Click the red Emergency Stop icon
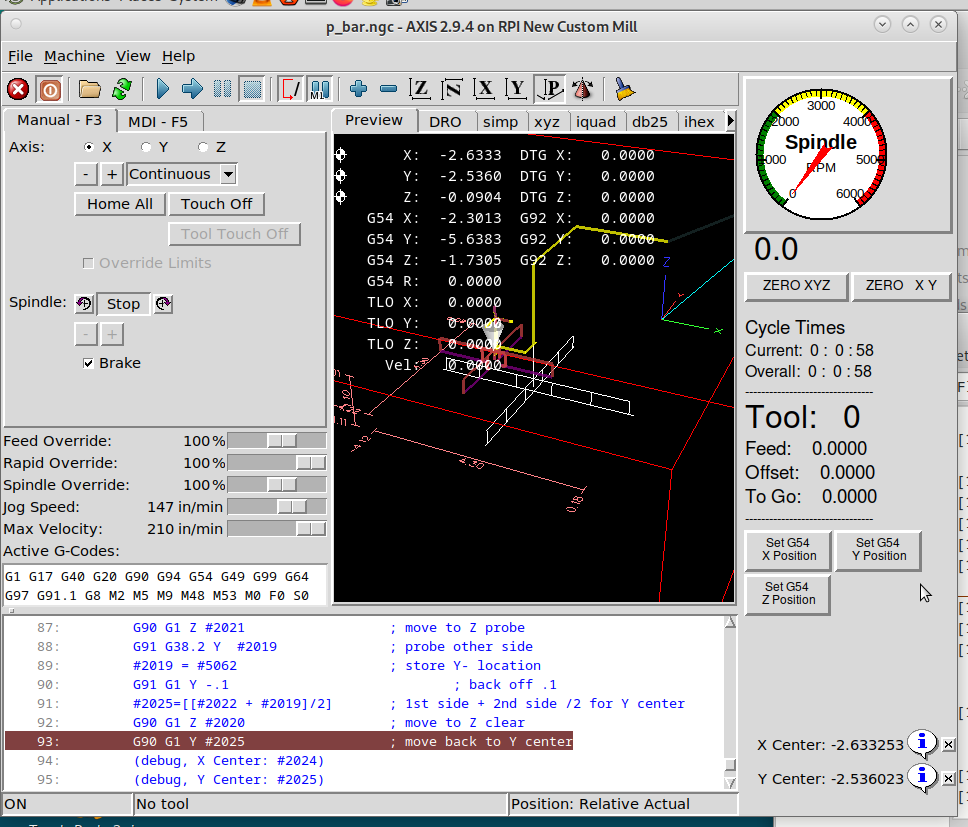This screenshot has height=827, width=968. click(18, 89)
